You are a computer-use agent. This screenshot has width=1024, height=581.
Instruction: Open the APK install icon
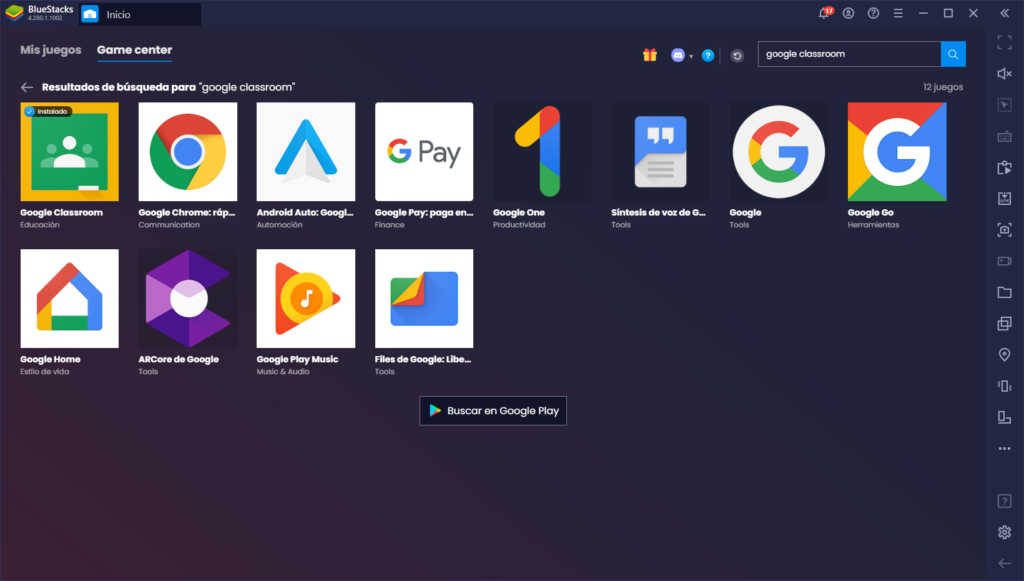(1004, 196)
